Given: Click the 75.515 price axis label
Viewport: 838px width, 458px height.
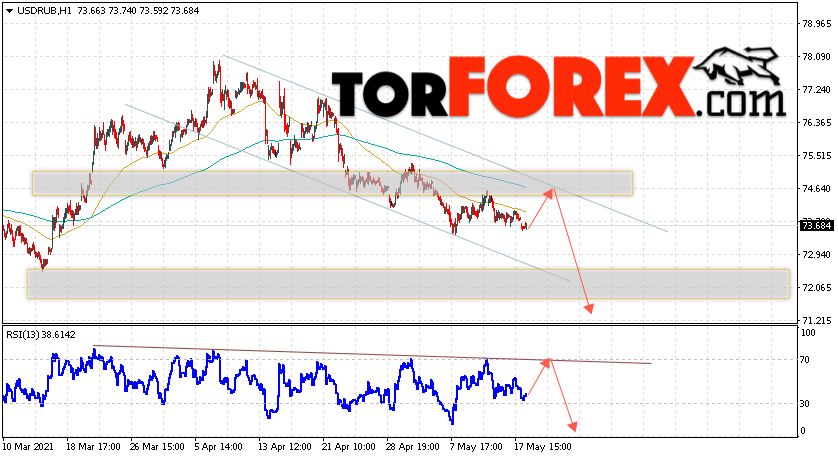Looking at the screenshot, I should (x=817, y=156).
